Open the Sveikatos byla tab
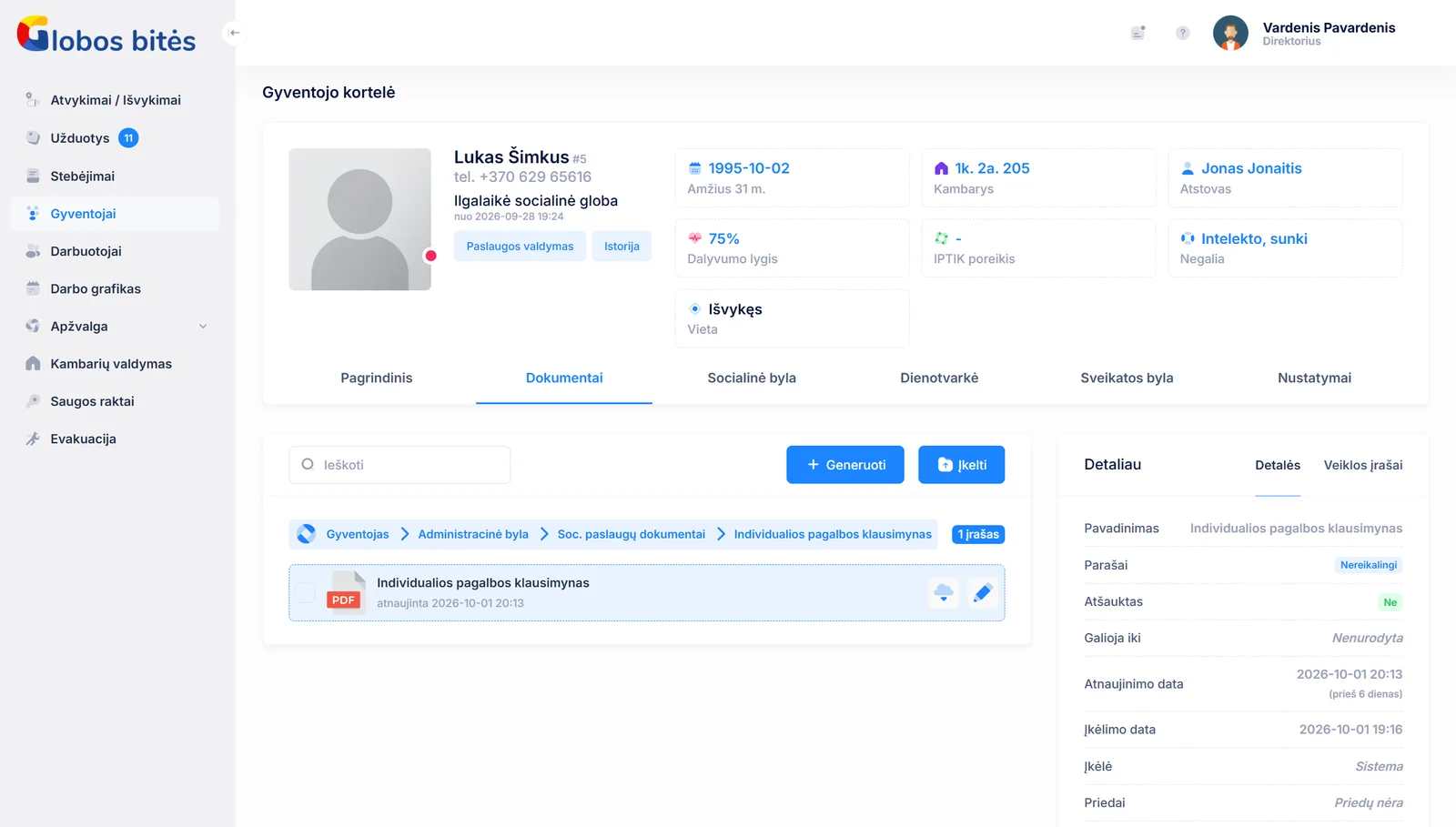 tap(1127, 378)
